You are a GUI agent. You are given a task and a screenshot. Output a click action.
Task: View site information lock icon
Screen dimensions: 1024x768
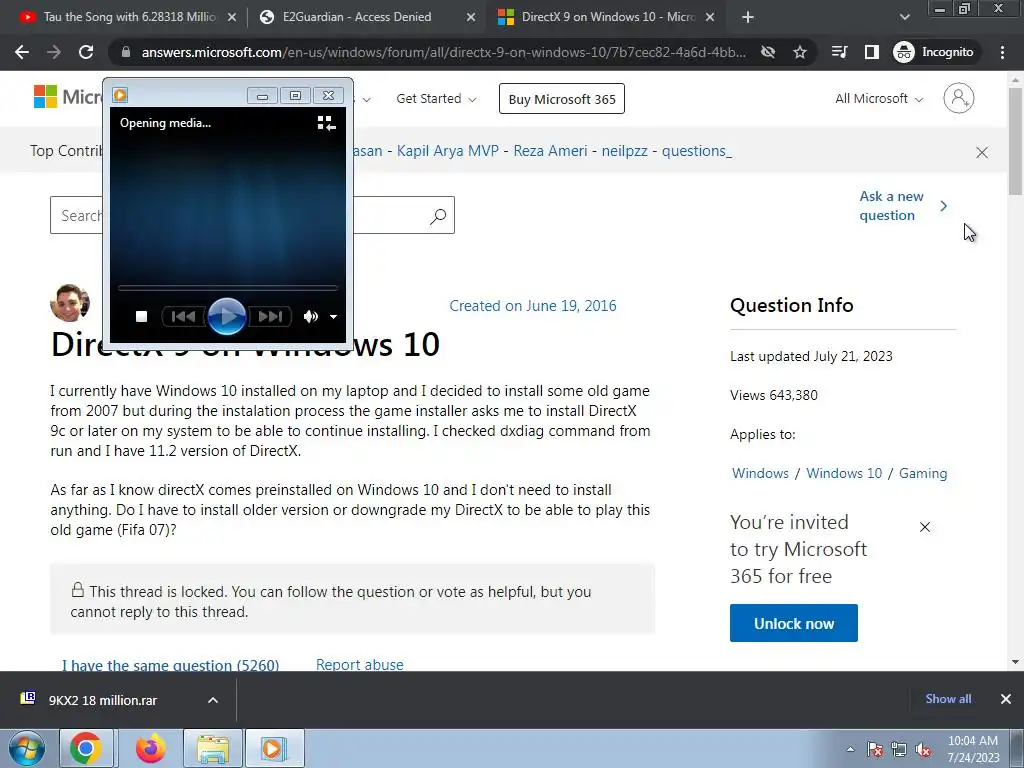(x=126, y=52)
